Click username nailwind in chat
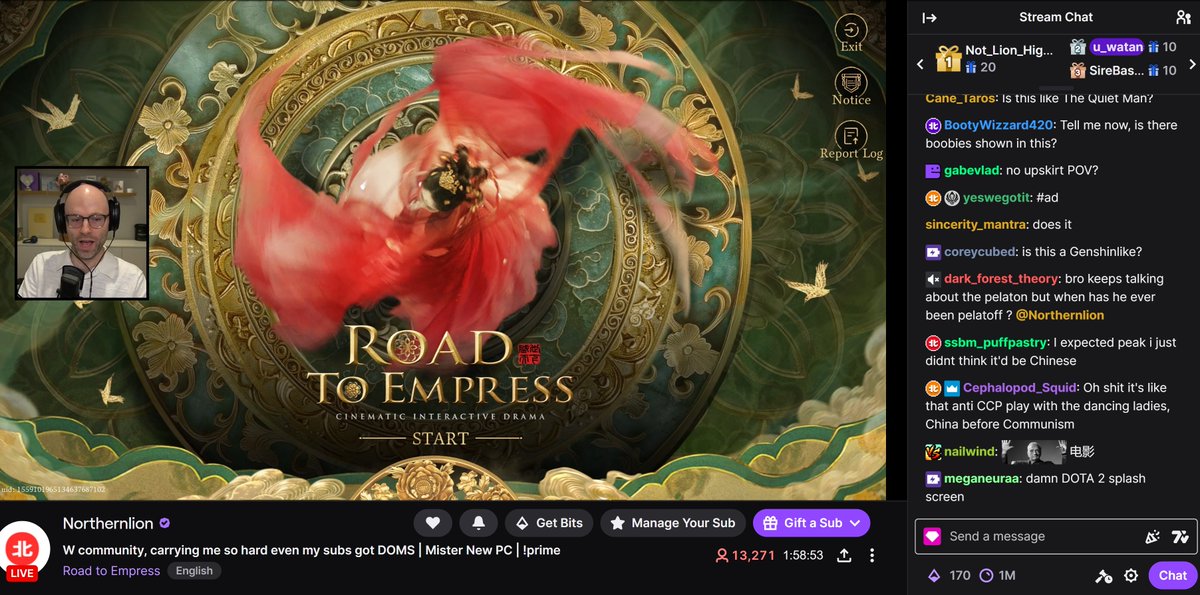The height and width of the screenshot is (595, 1200). coord(970,452)
